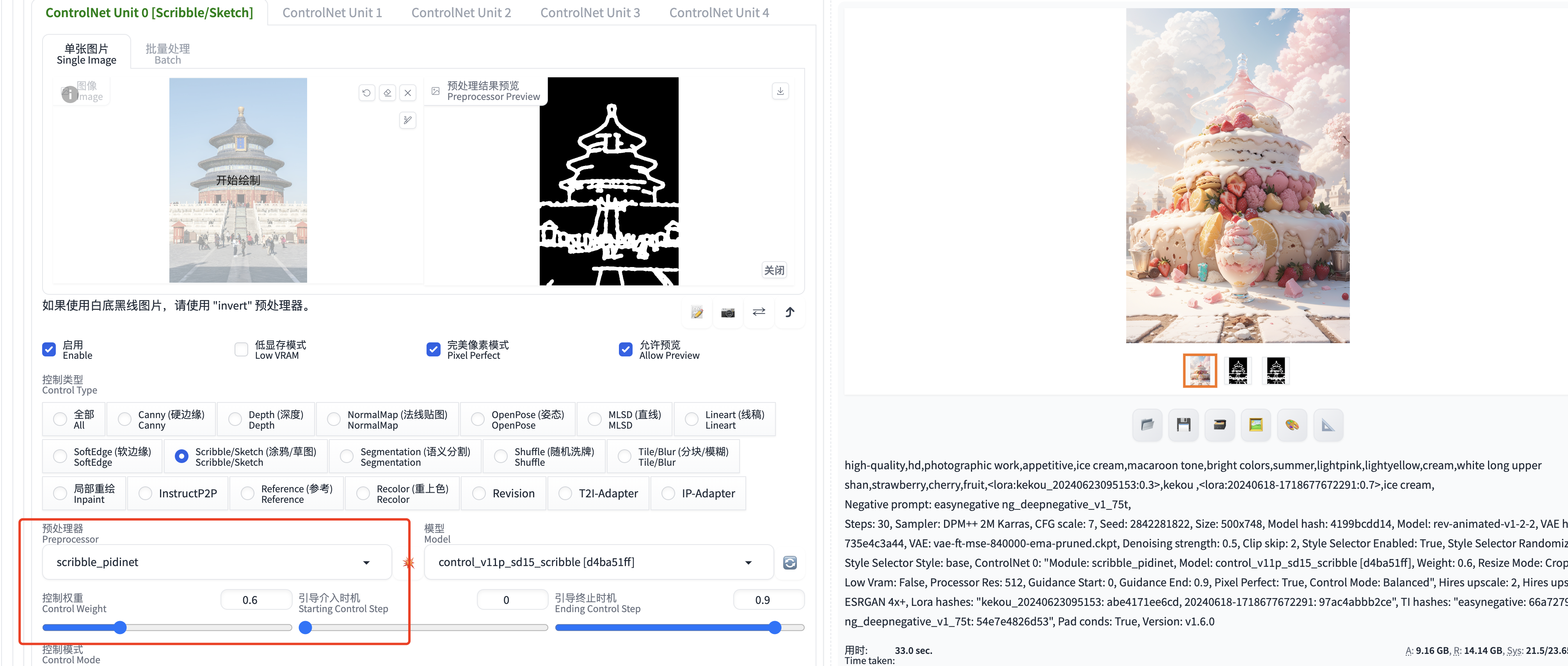Select the NormalMap control type
The width and height of the screenshot is (1568, 666).
(x=388, y=419)
